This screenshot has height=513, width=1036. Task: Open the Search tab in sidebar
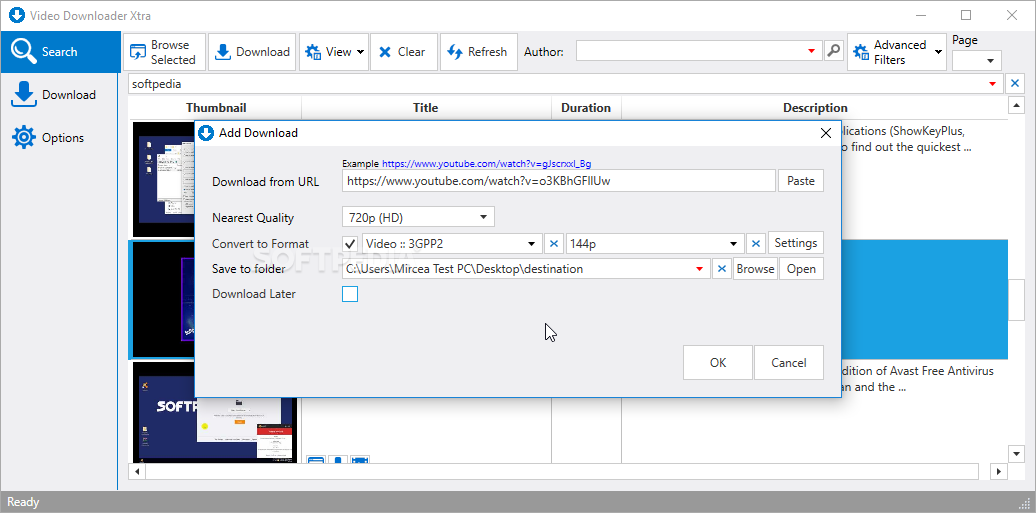tap(59, 52)
